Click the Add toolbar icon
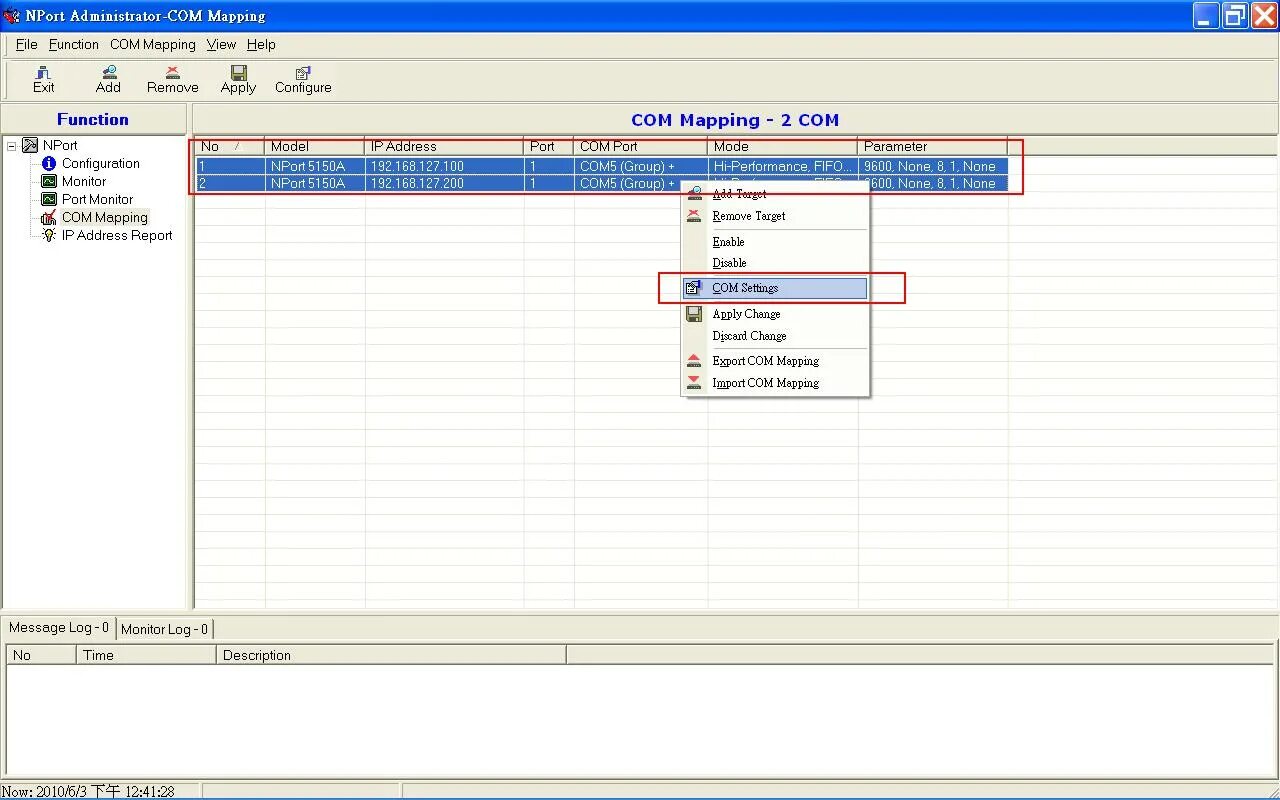This screenshot has height=800, width=1280. (108, 72)
